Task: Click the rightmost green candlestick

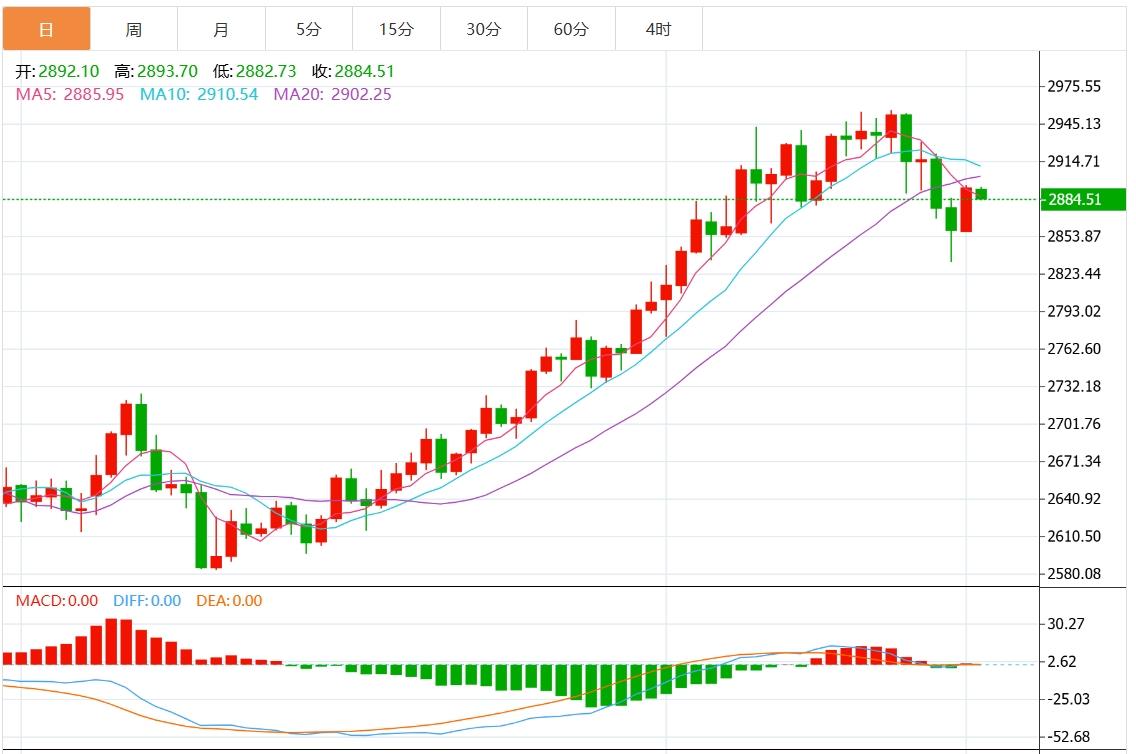Action: point(981,194)
